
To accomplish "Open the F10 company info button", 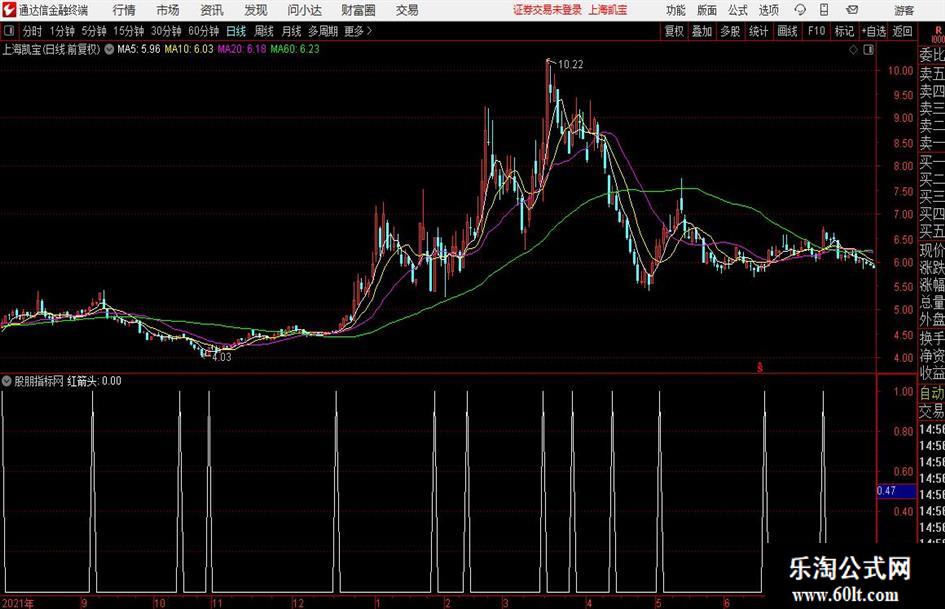I will 817,31.
